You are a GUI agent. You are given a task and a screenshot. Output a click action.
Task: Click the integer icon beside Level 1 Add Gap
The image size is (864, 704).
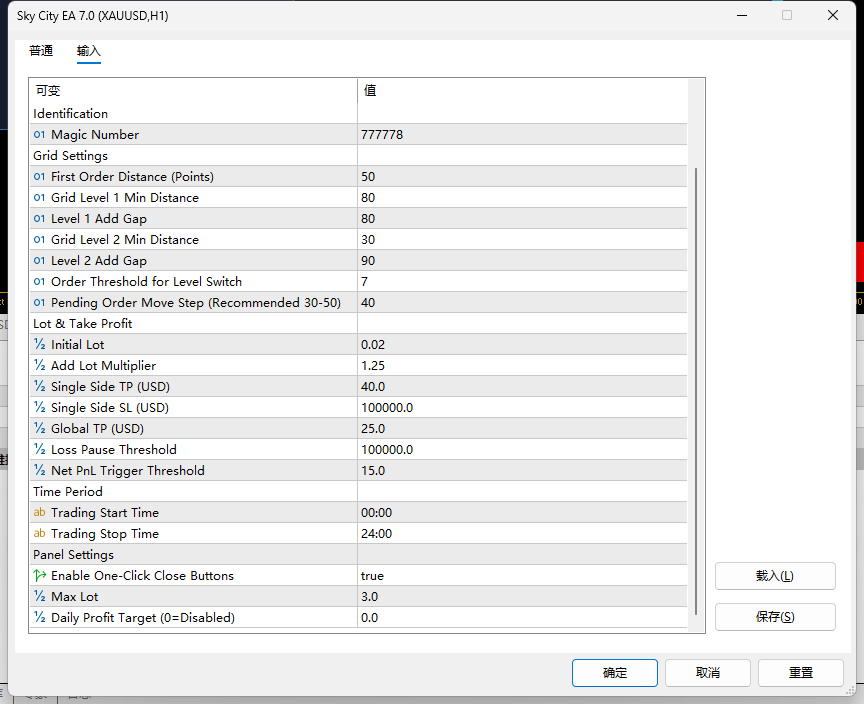tap(39, 218)
